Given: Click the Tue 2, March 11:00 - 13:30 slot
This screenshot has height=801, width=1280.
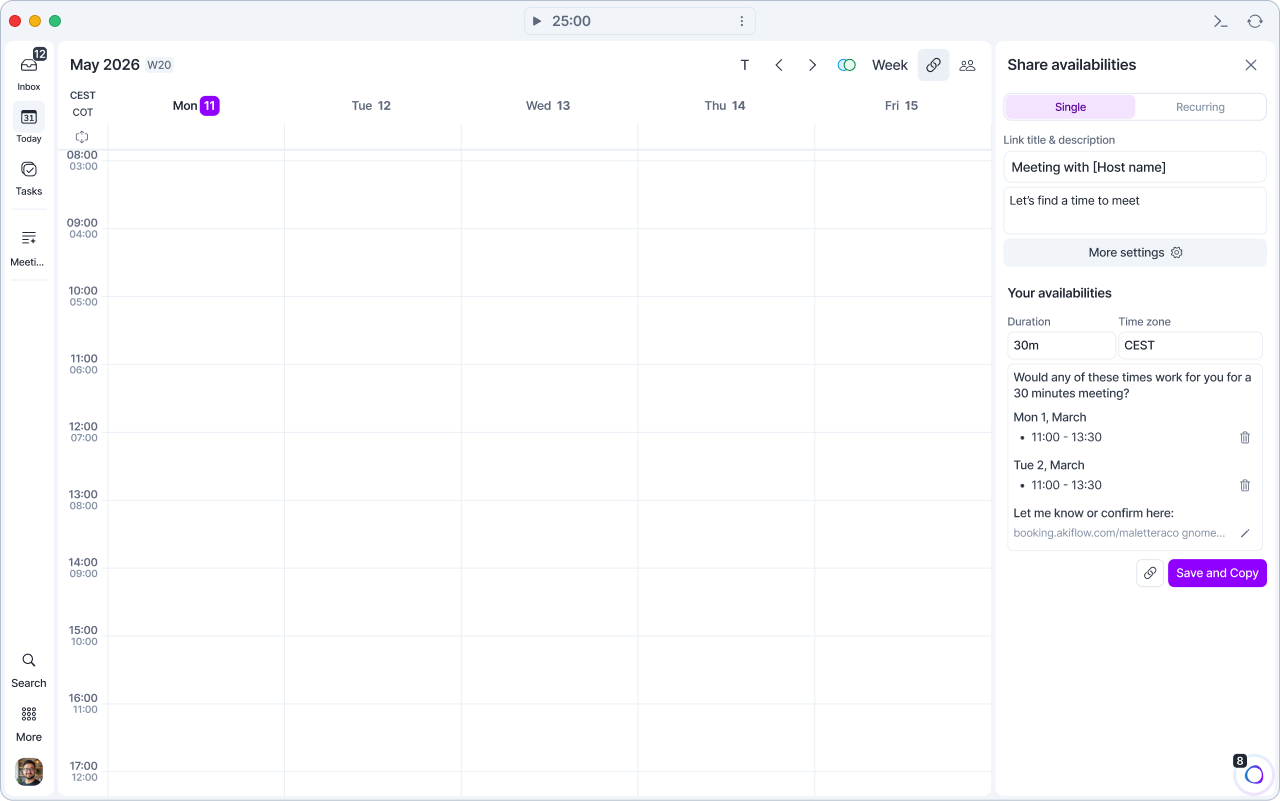Looking at the screenshot, I should click(x=1066, y=485).
